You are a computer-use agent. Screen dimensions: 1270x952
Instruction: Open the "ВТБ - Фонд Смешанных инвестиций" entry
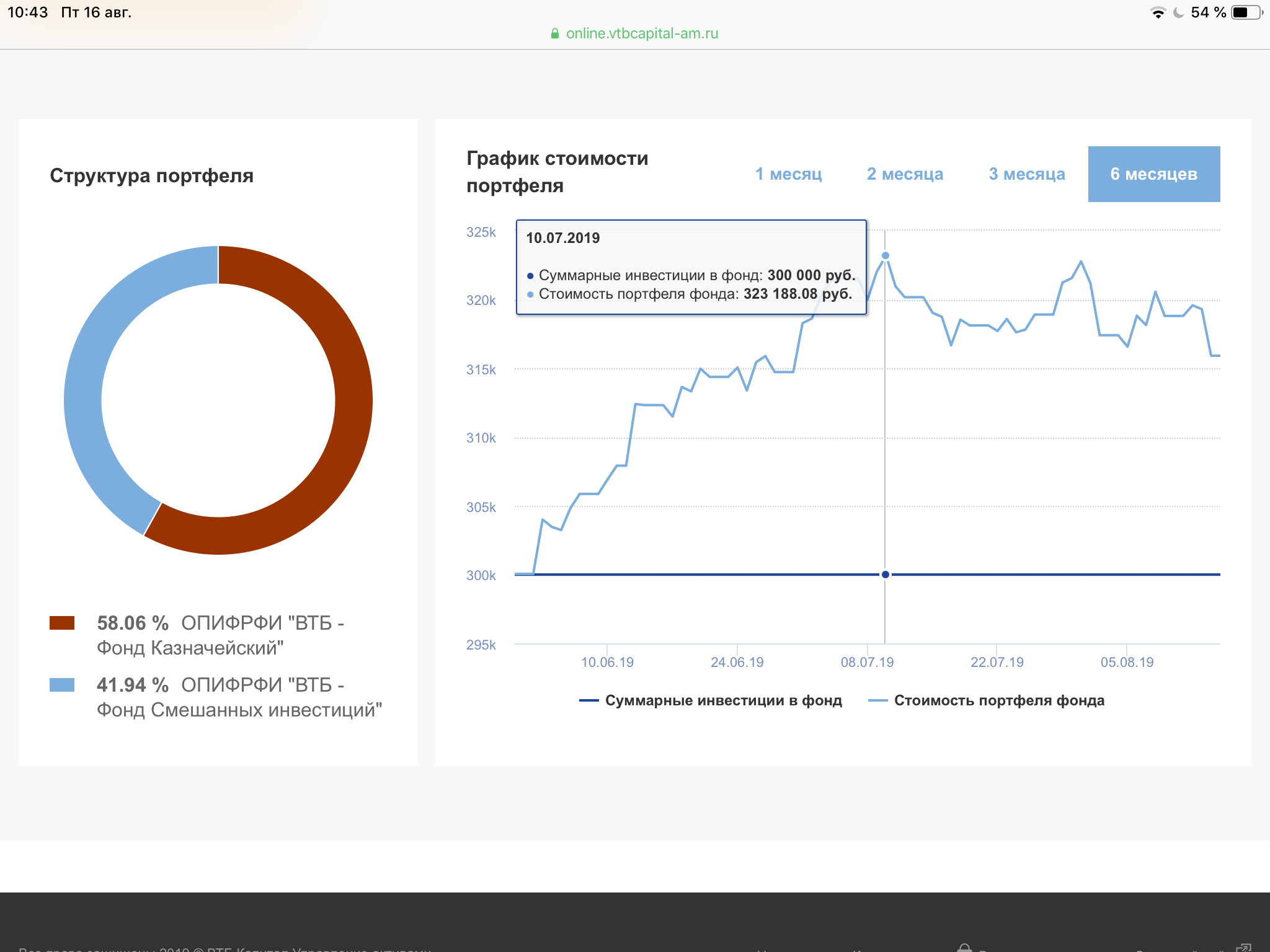pyautogui.click(x=239, y=697)
